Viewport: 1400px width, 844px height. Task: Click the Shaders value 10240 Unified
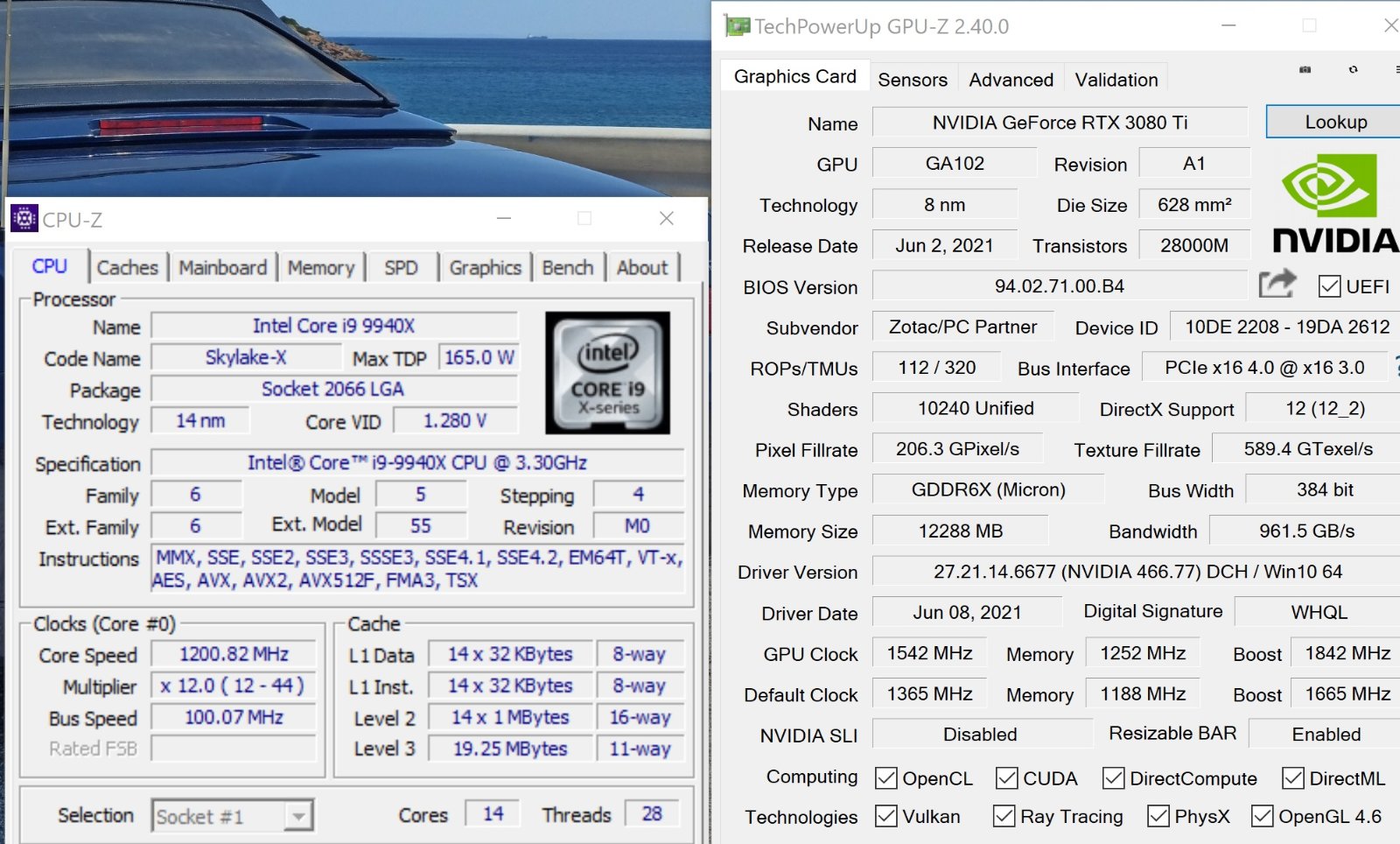click(x=976, y=408)
